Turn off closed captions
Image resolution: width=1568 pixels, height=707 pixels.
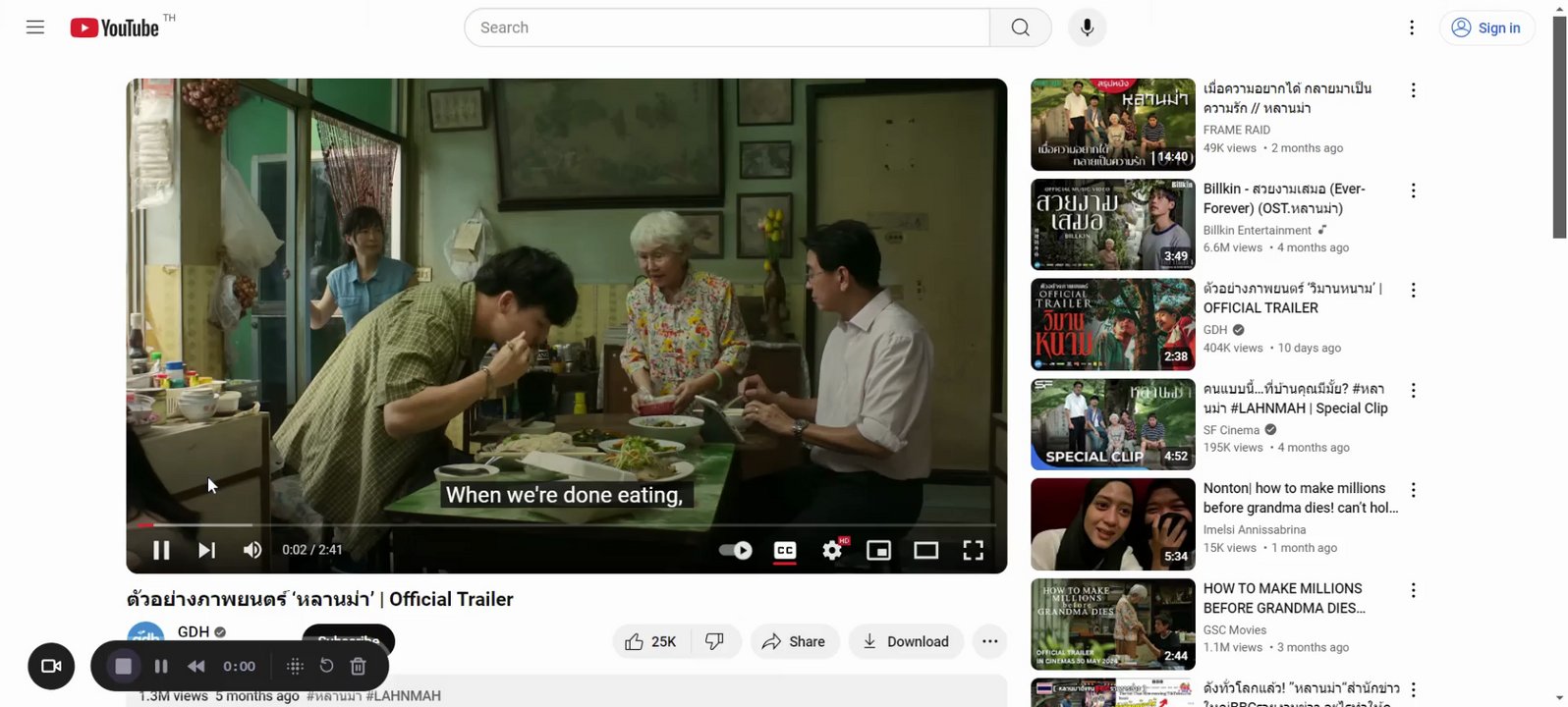pos(785,550)
